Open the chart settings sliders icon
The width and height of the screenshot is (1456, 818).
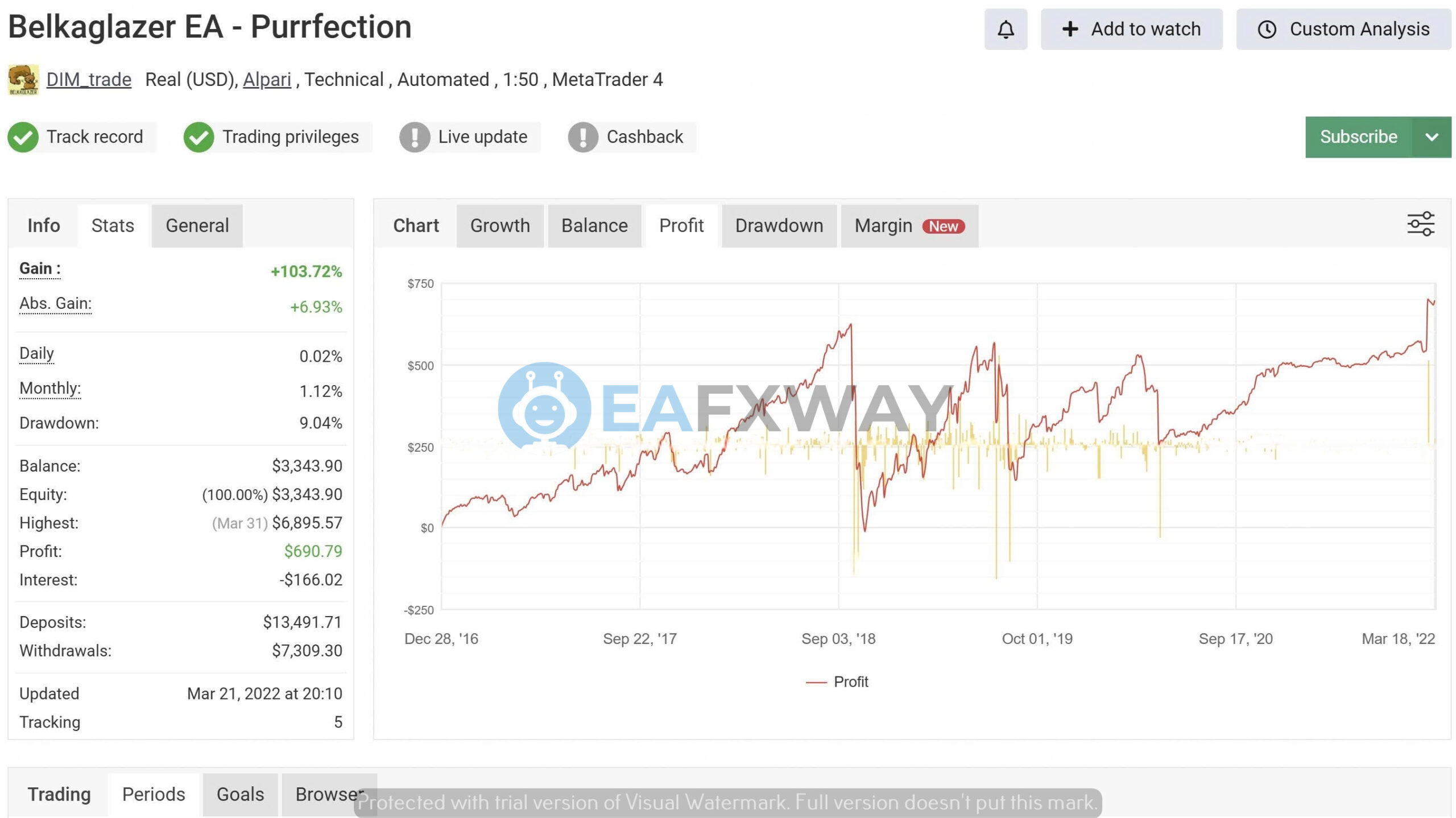[1421, 224]
